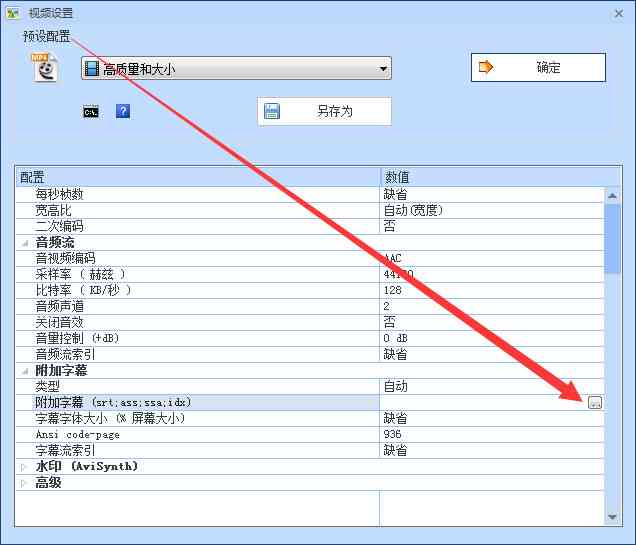This screenshot has height=545, width=636.
Task: Click the 自动(宽度) value cell
Action: 492,210
